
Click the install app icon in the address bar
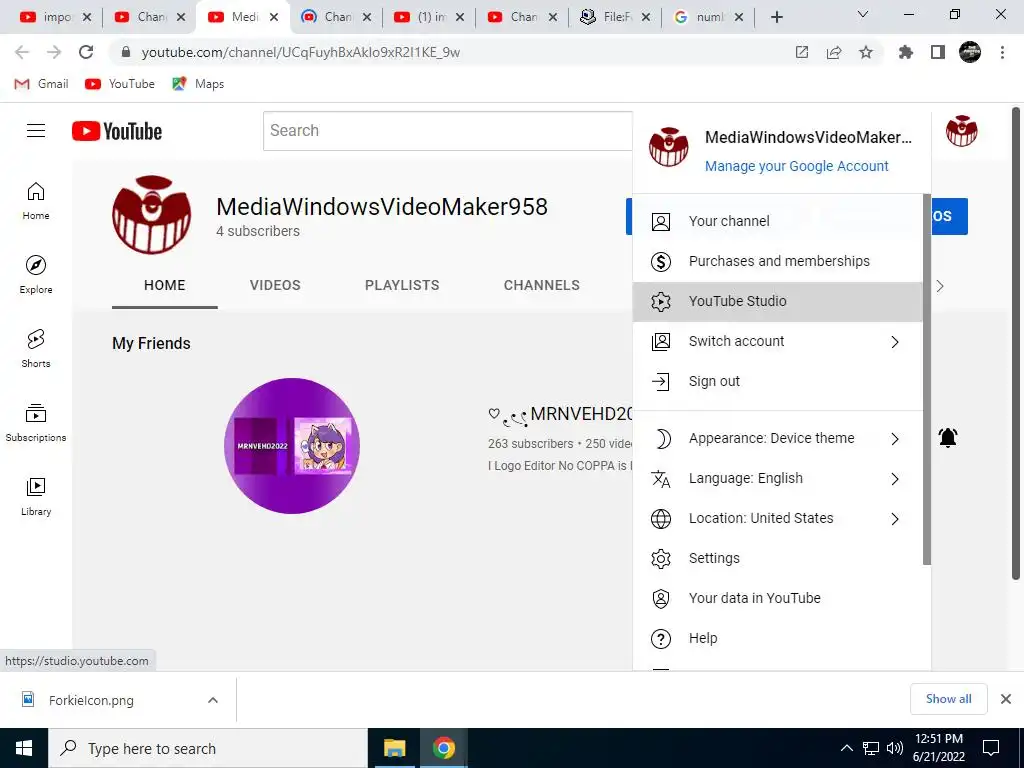(x=801, y=52)
